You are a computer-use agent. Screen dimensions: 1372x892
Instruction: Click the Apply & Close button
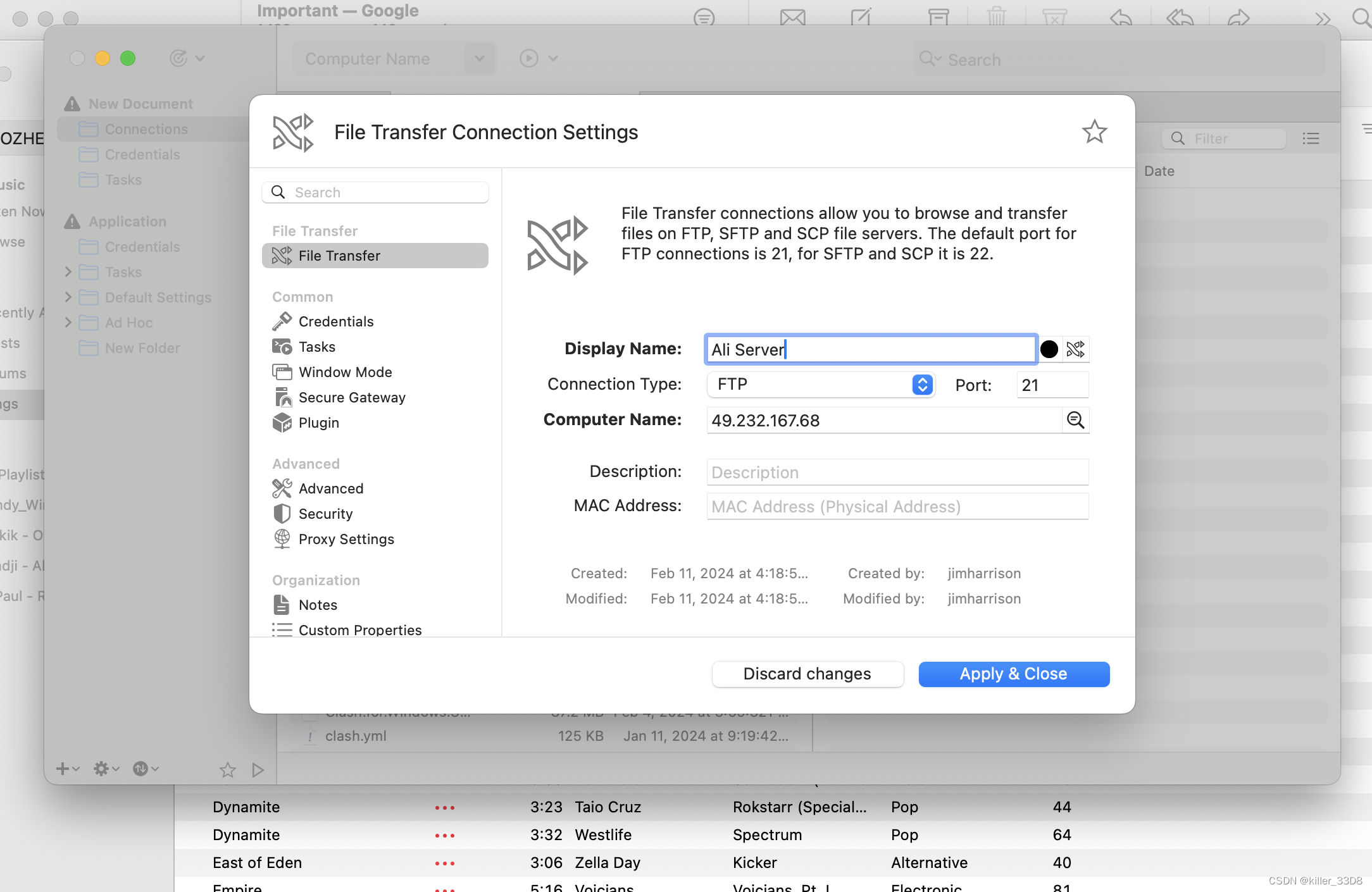(x=1014, y=674)
